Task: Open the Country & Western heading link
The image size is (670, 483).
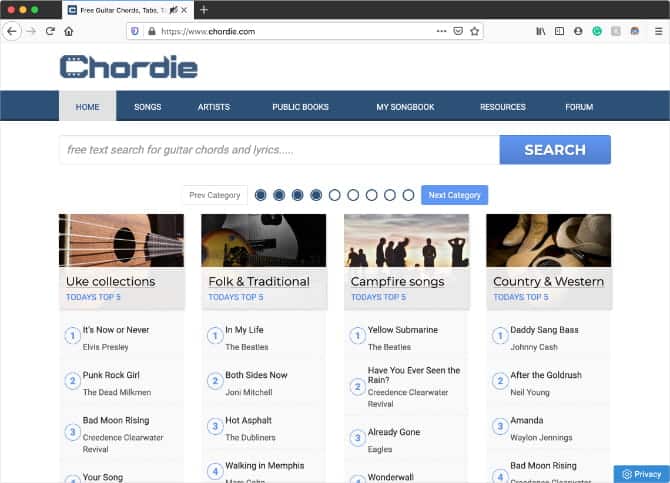Action: 548,281
